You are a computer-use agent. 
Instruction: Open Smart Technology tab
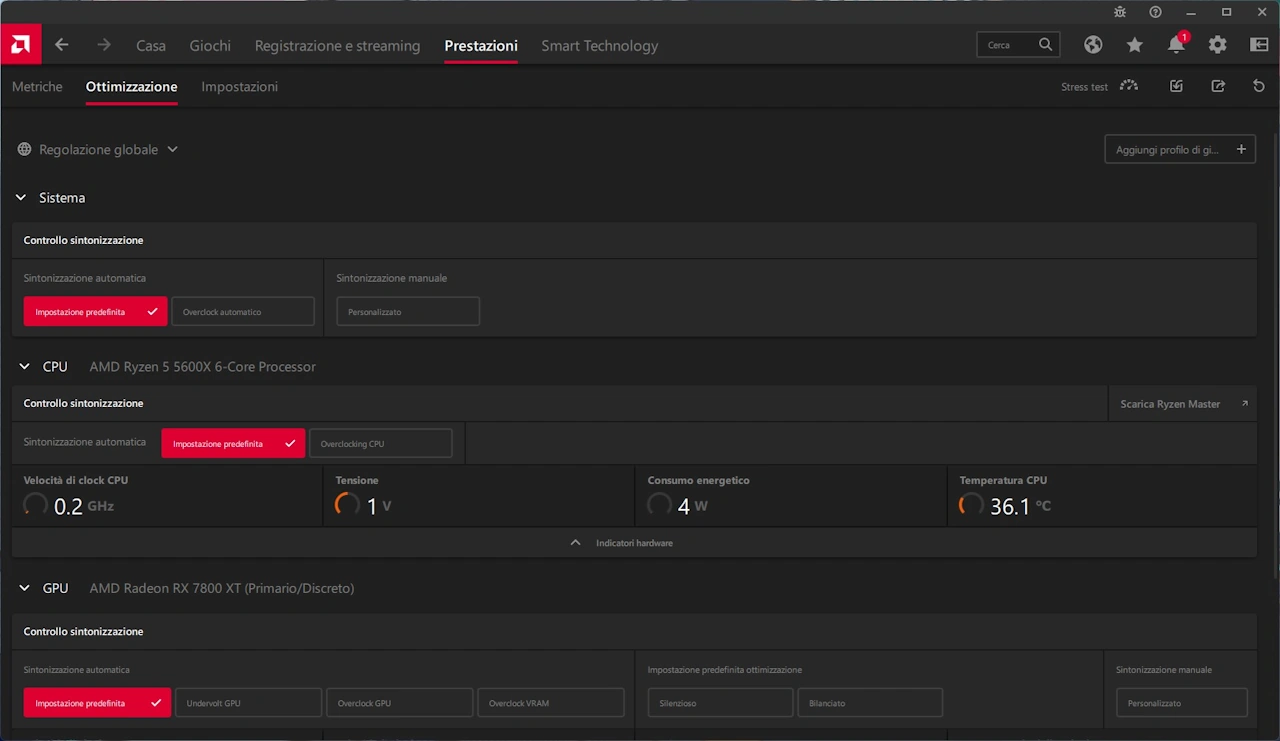coord(600,45)
